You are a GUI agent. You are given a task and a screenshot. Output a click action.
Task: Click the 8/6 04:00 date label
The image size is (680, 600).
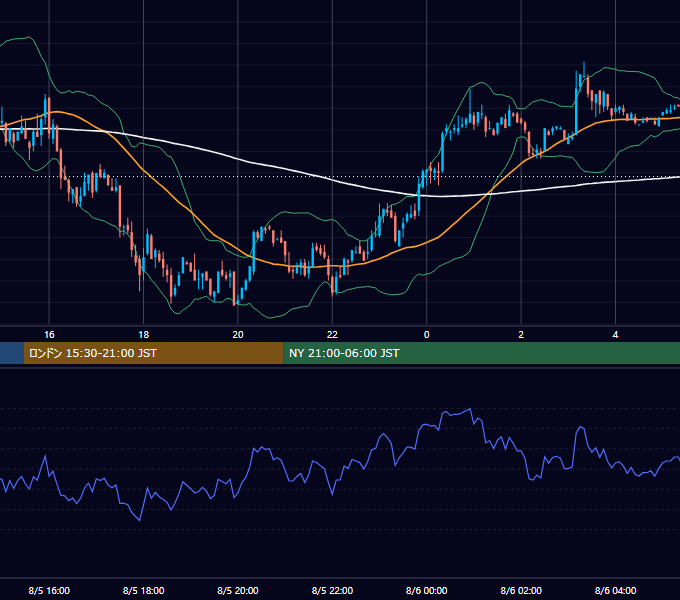point(615,590)
